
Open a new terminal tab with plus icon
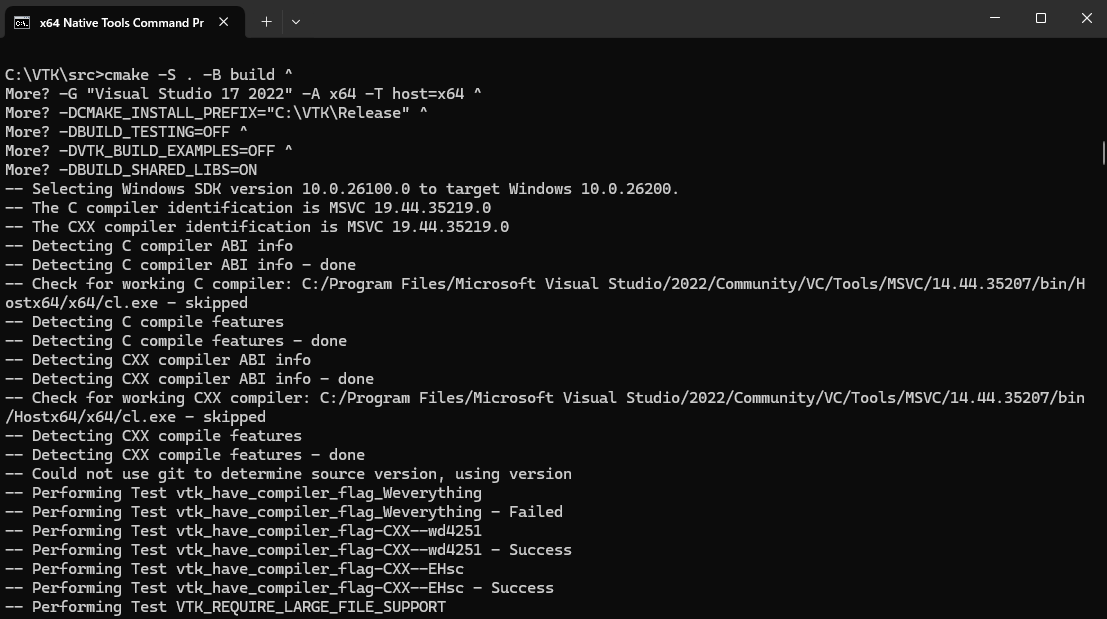(x=266, y=22)
